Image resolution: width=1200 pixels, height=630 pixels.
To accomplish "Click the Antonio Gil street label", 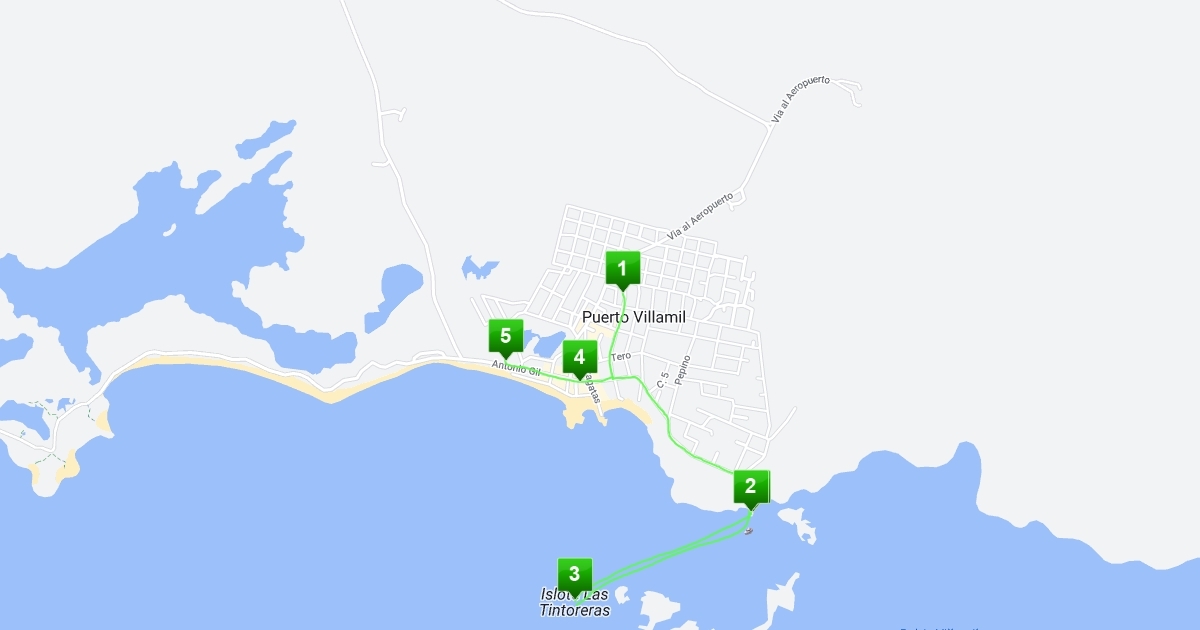I will tap(516, 369).
